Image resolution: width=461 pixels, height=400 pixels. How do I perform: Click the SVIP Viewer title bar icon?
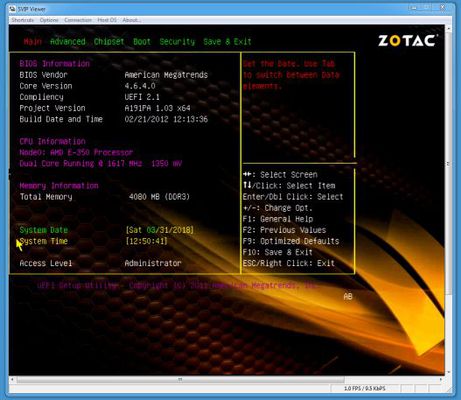pos(12,9)
